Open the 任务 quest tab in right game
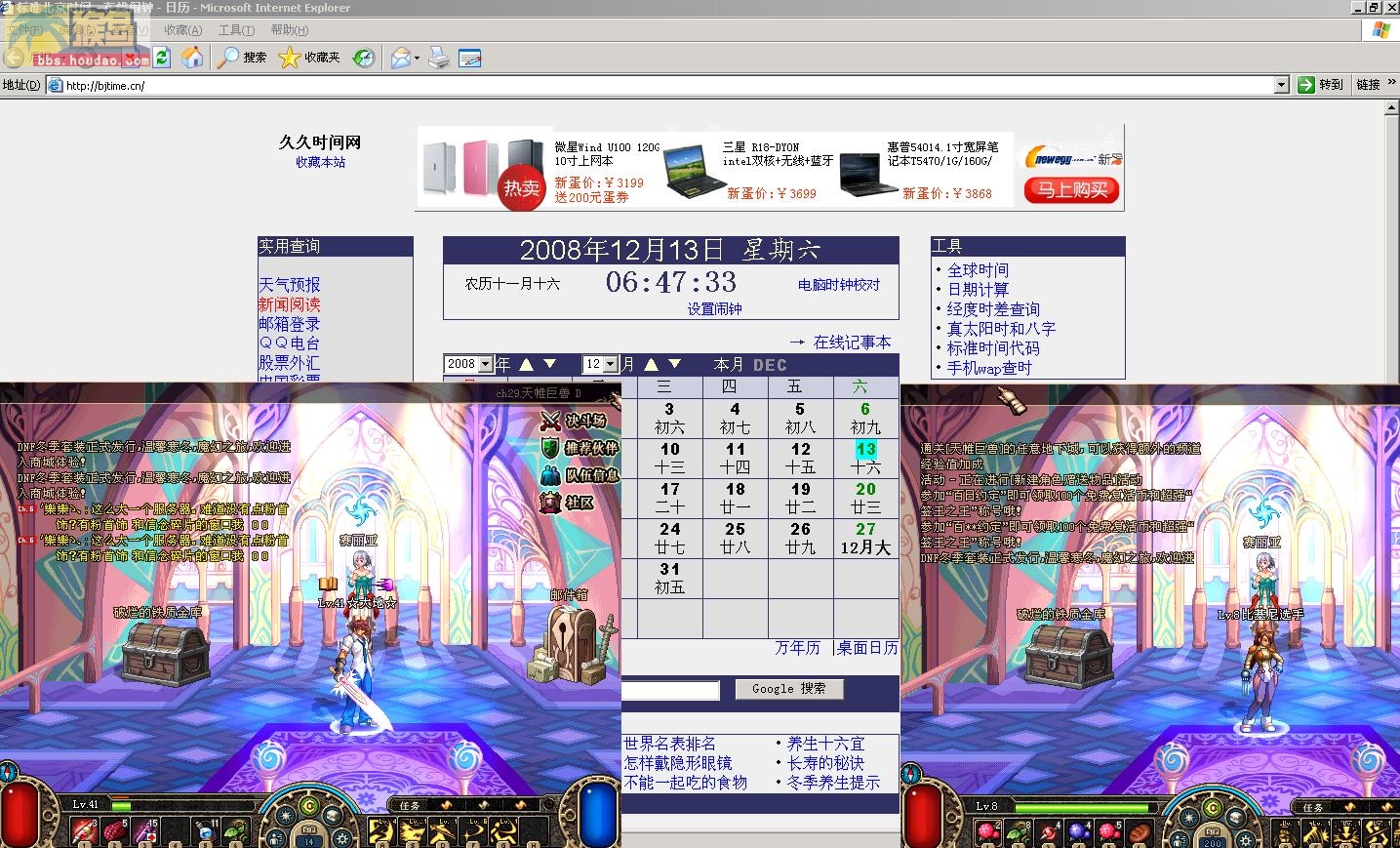Viewport: 1400px width, 848px height. pos(1313,807)
